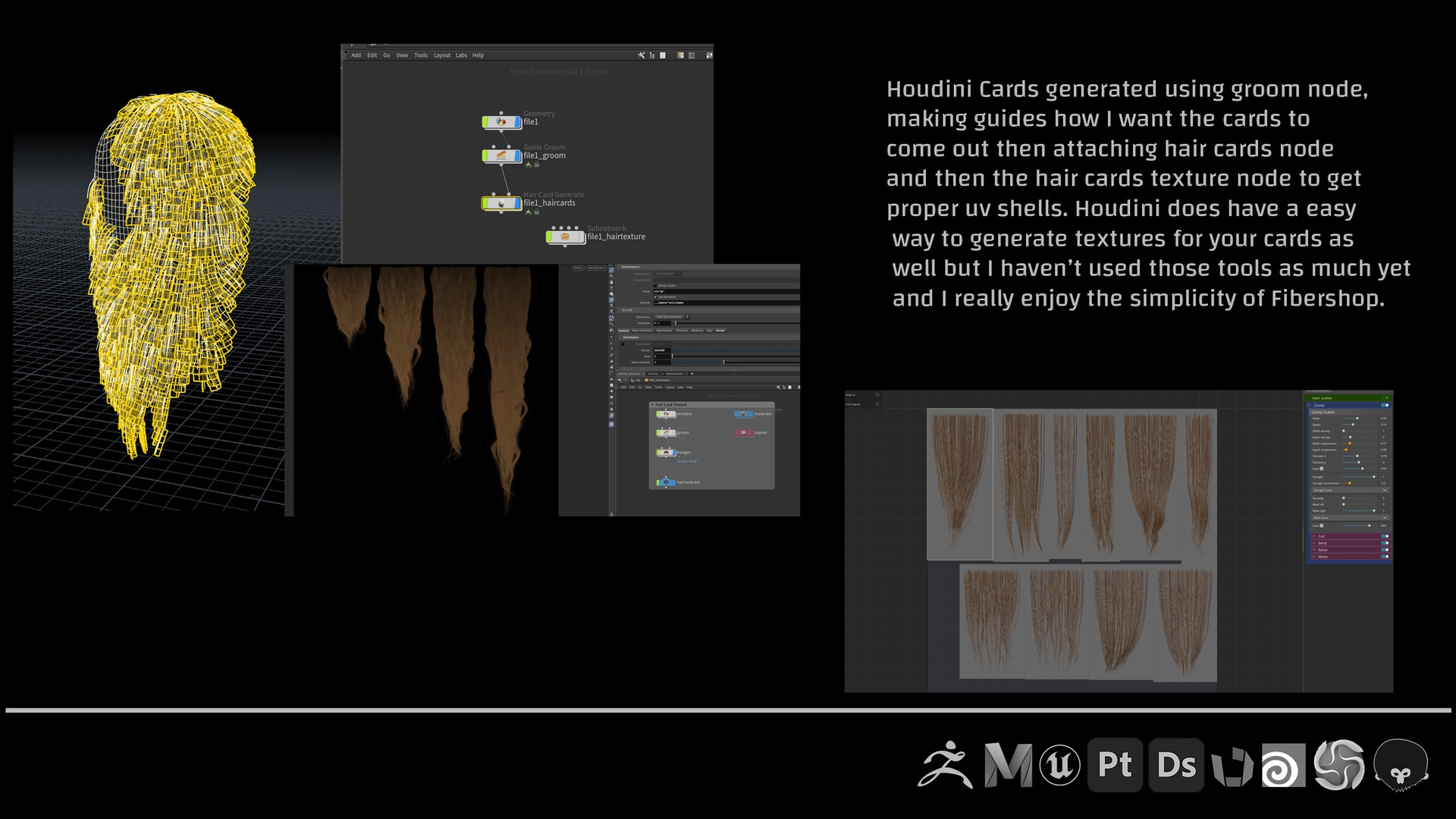
Task: Click the list mode icon in top network toolbar
Action: tap(662, 55)
